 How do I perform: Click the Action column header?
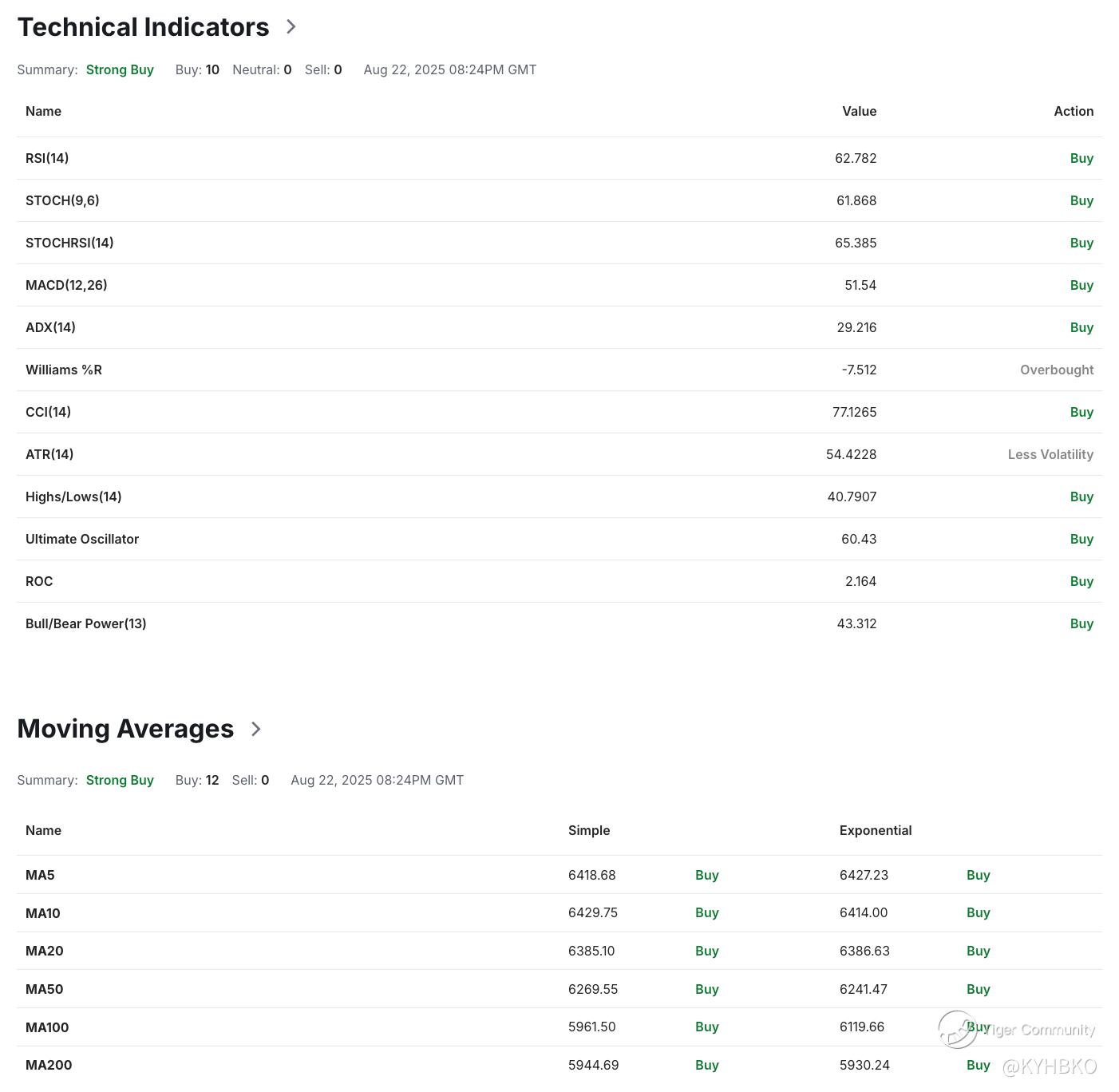[1074, 111]
